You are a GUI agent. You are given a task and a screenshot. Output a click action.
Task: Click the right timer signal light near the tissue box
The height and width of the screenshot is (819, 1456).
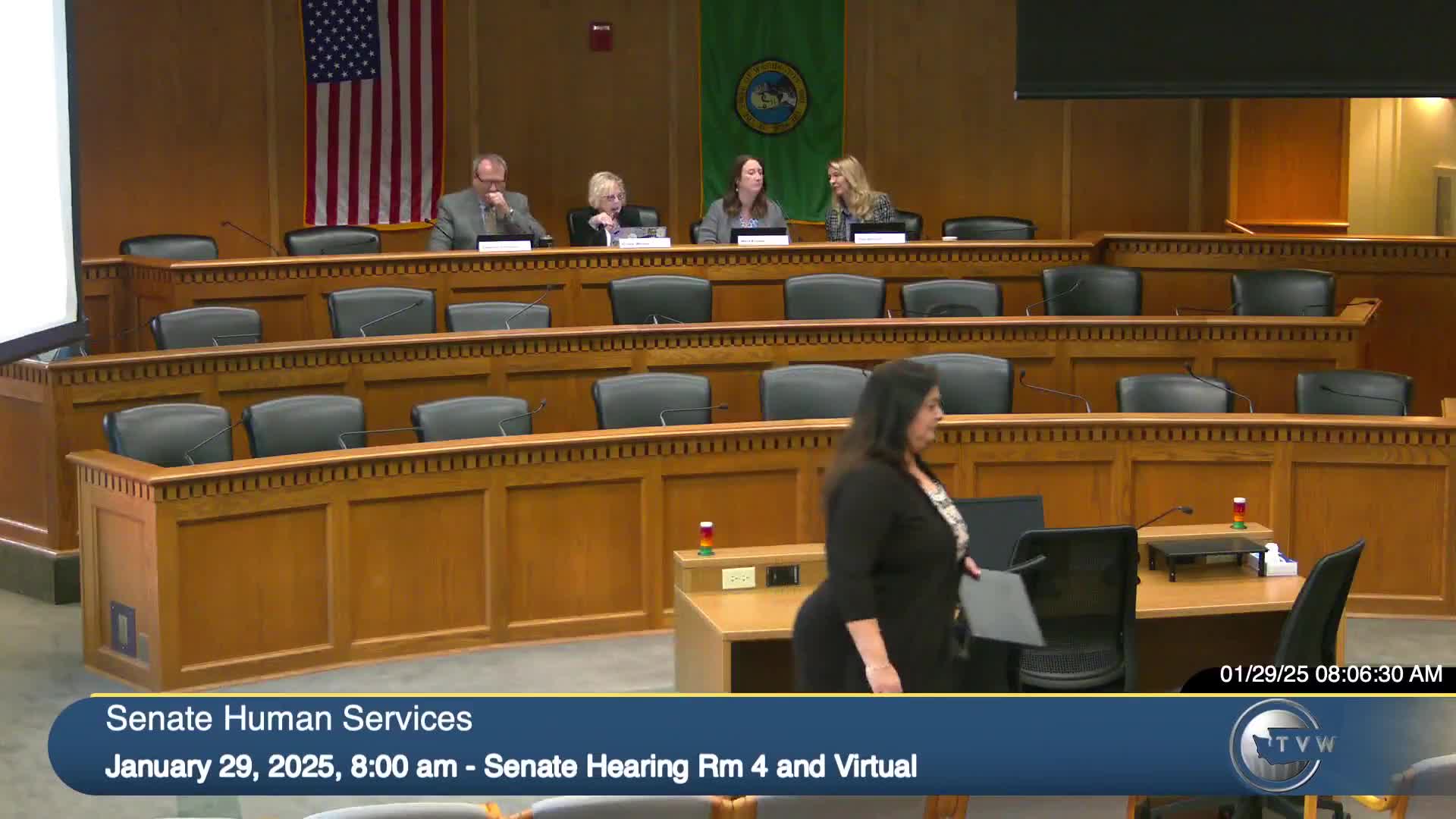(1239, 513)
